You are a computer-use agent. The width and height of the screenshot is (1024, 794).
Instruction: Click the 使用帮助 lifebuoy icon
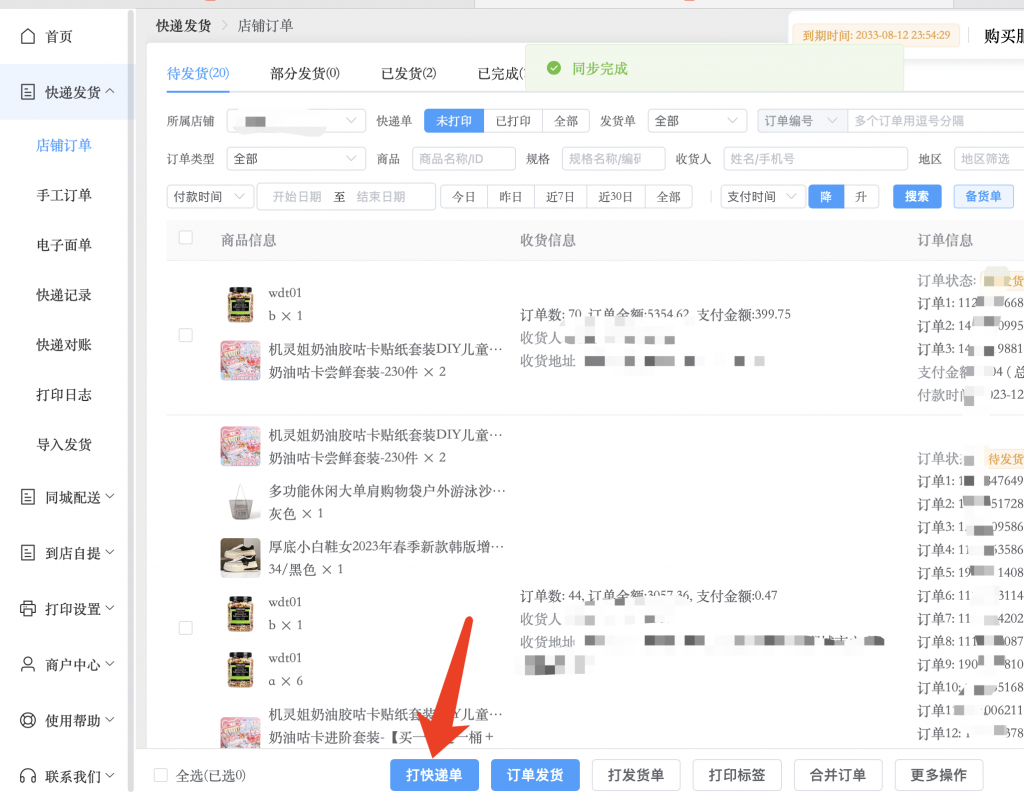pyautogui.click(x=28, y=721)
